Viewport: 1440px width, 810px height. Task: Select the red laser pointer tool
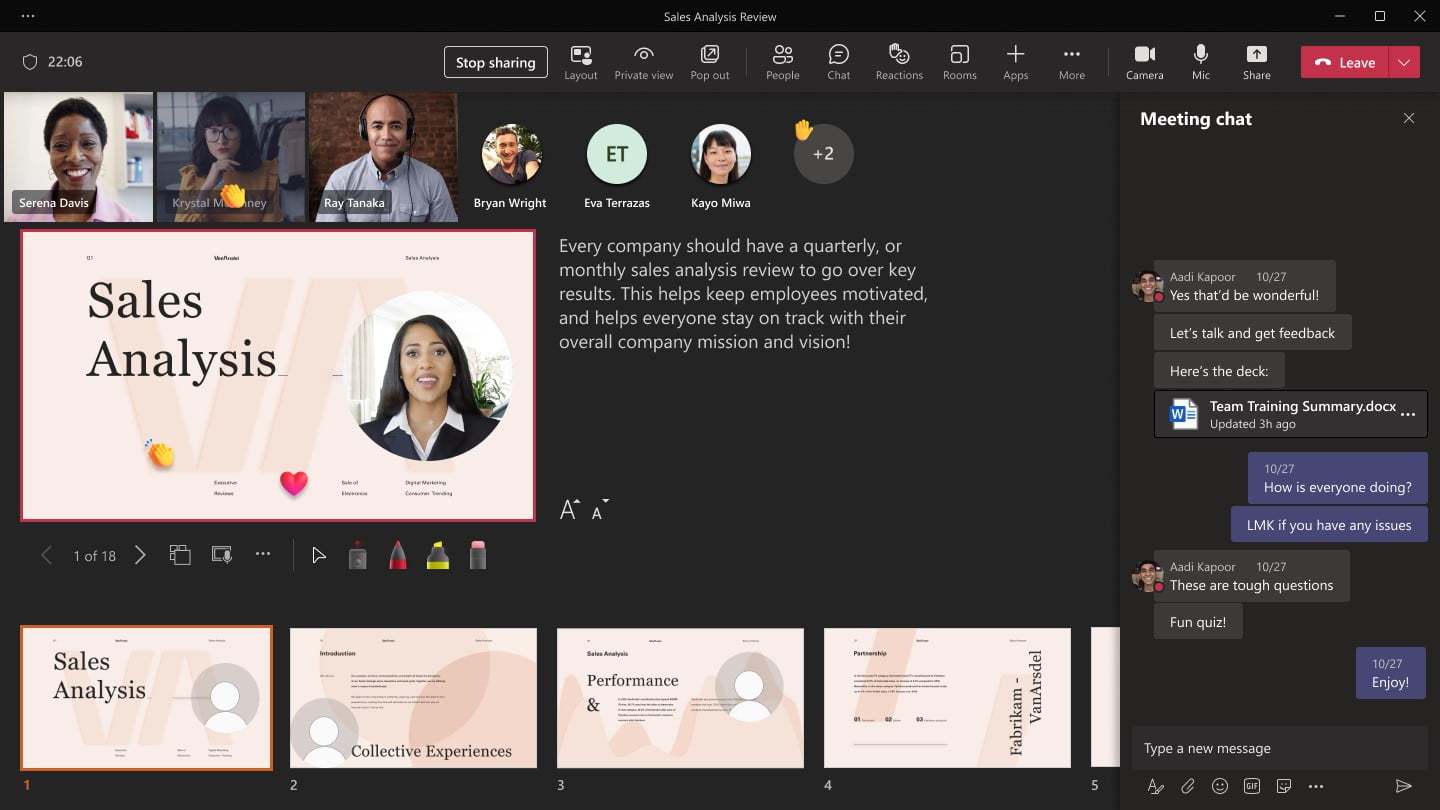pos(358,553)
